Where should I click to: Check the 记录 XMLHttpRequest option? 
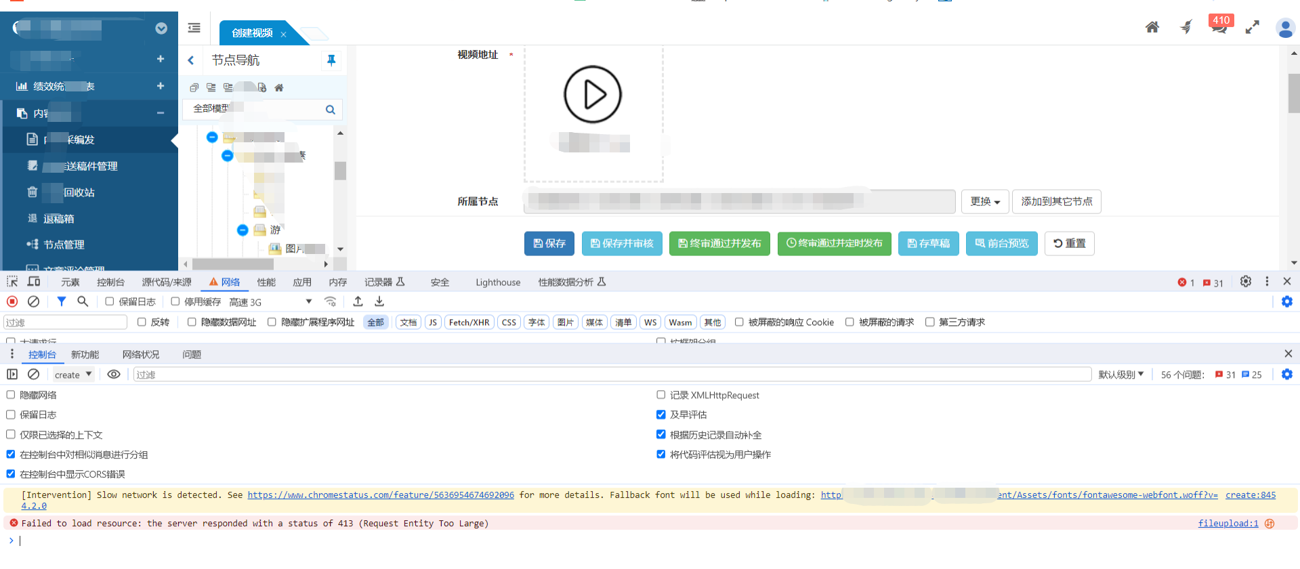coord(661,395)
